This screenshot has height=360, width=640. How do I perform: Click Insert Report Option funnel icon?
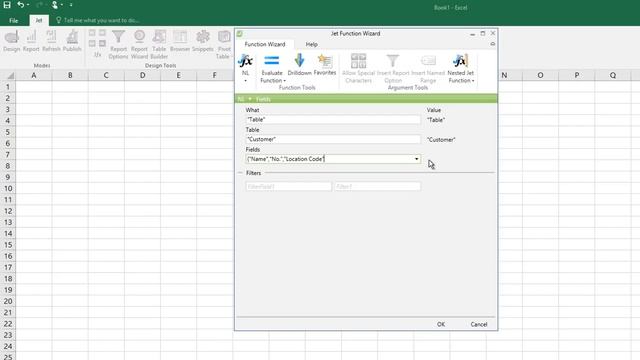[393, 61]
